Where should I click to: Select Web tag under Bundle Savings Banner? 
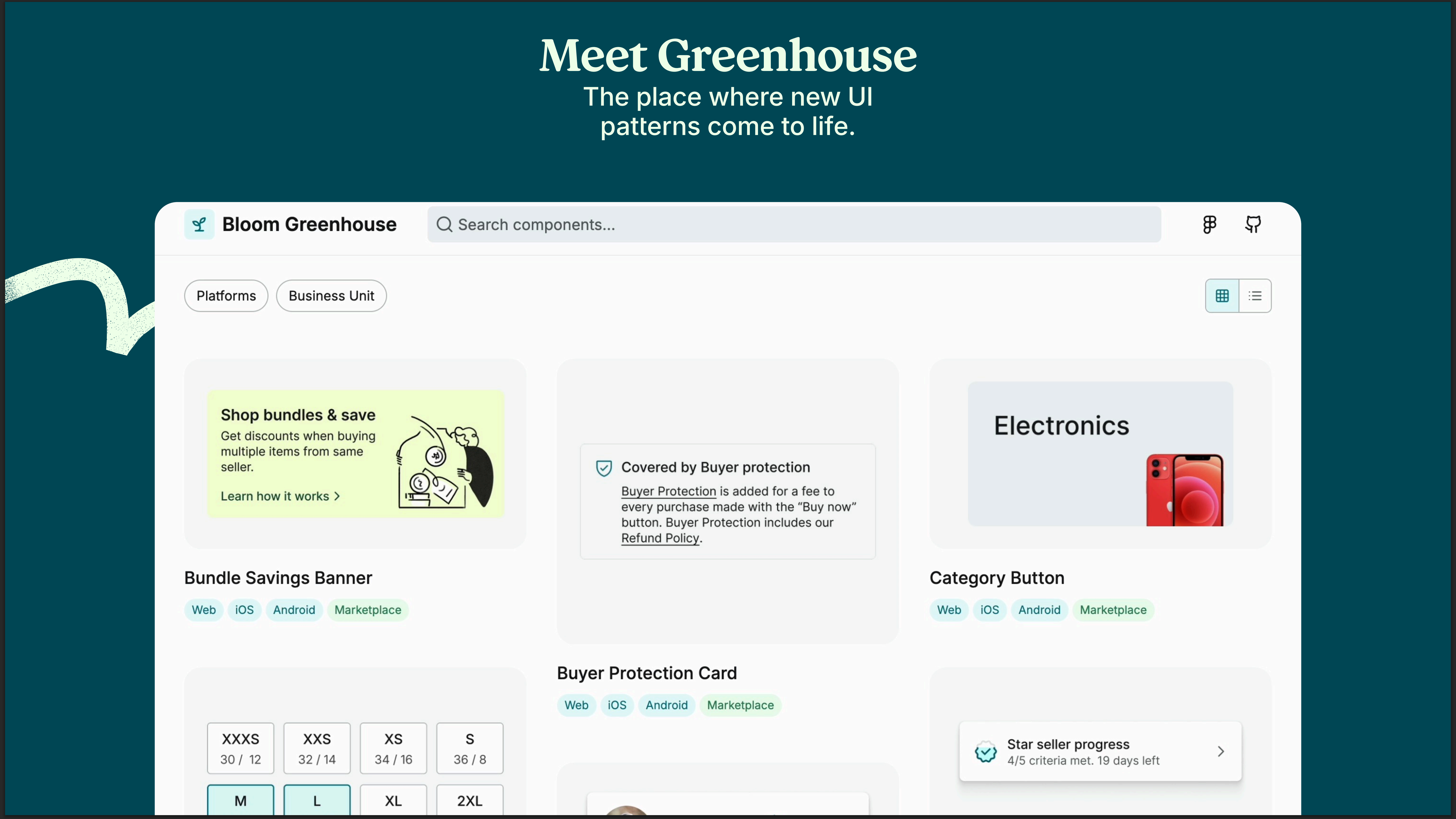[x=204, y=610]
